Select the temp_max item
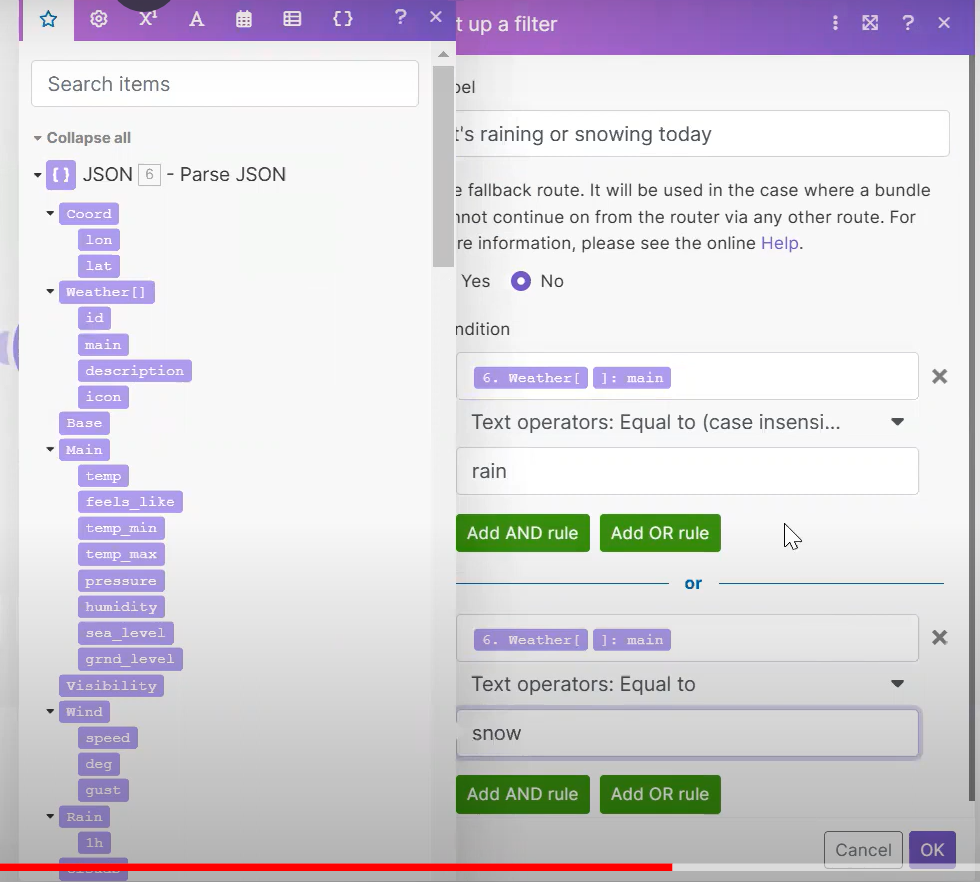The height and width of the screenshot is (882, 980). pos(121,554)
